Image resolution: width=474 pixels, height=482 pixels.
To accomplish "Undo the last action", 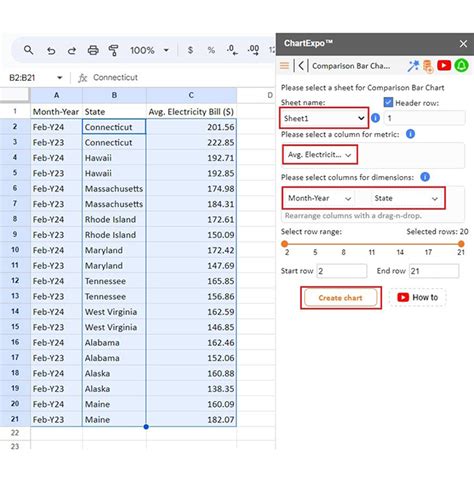I will [51, 51].
